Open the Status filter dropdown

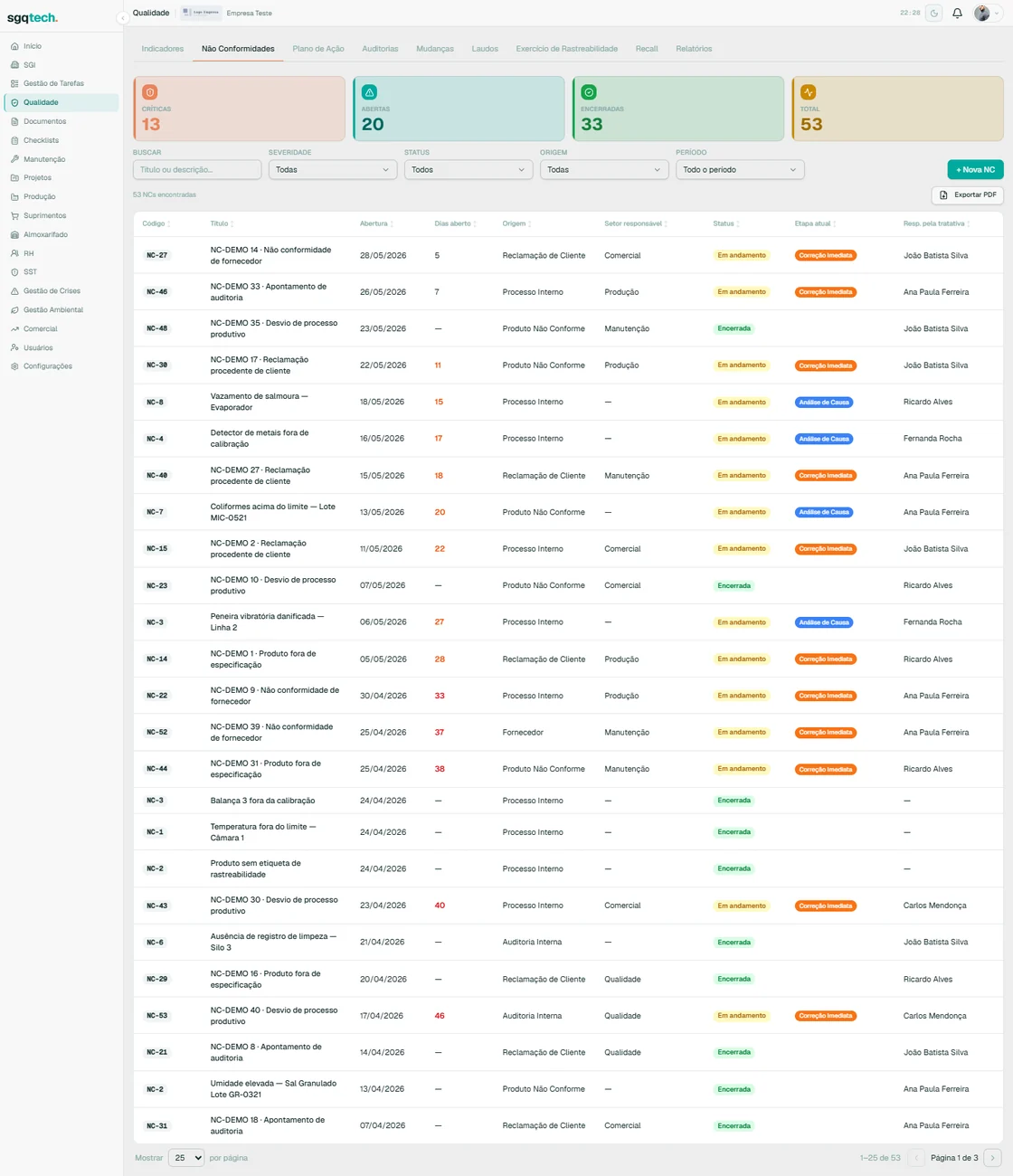pyautogui.click(x=469, y=170)
